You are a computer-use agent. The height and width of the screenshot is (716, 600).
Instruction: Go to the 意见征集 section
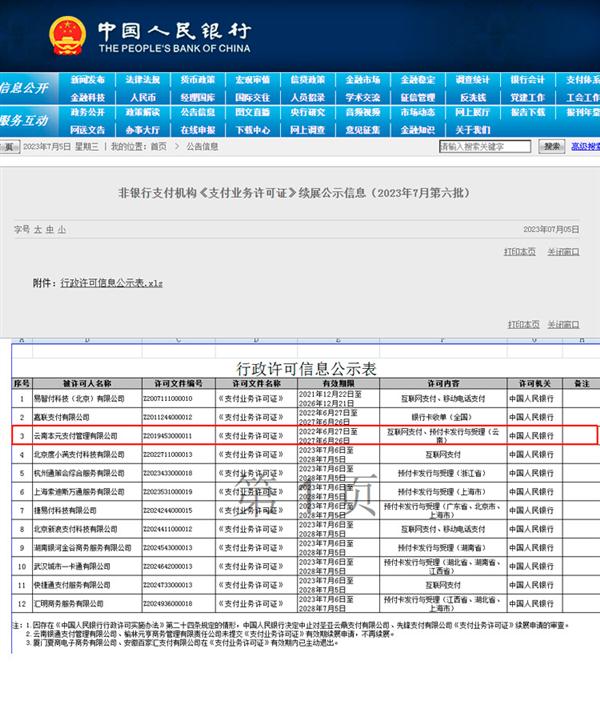(x=363, y=130)
